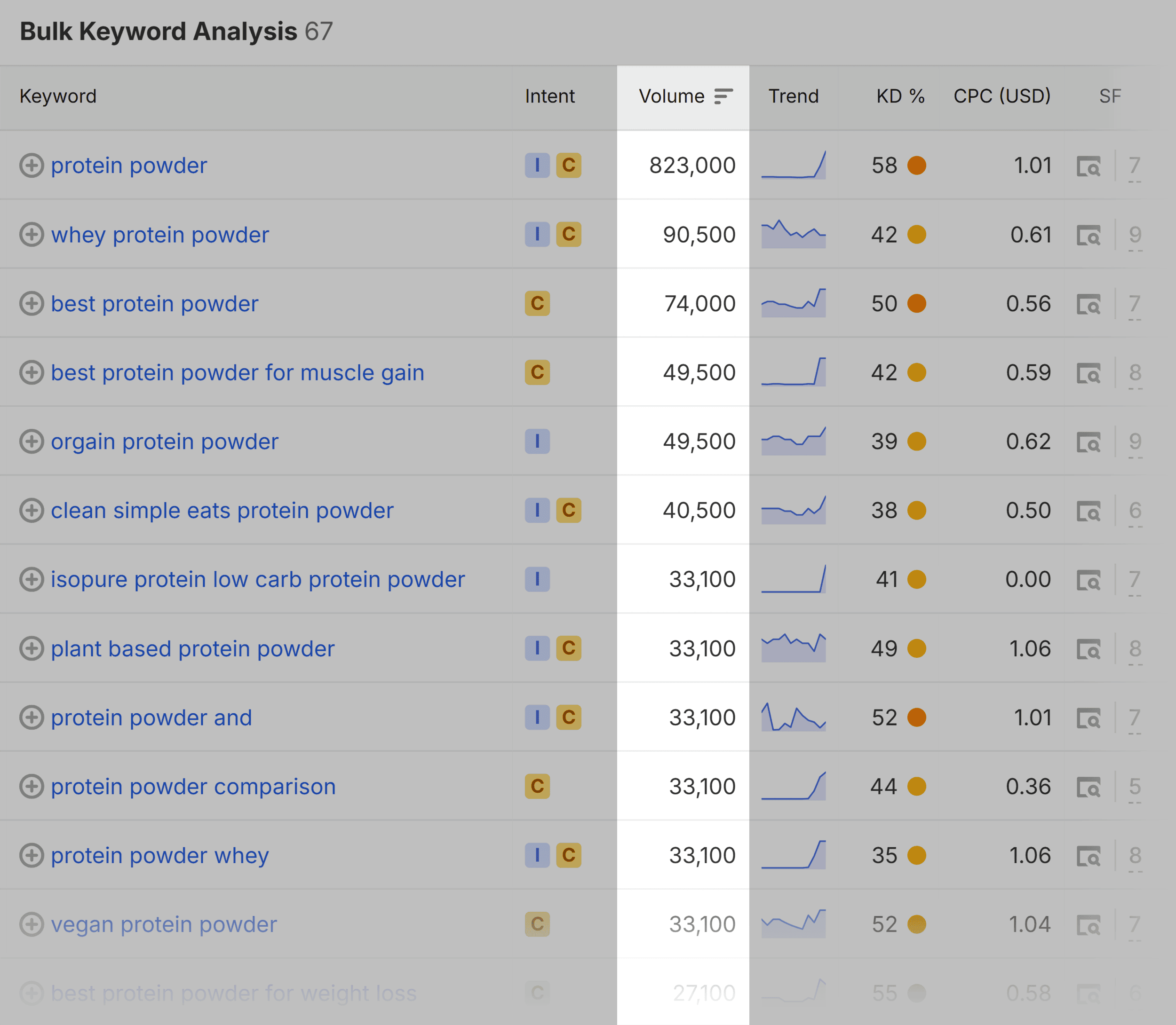Open 'protein powder' keyword link

[129, 166]
